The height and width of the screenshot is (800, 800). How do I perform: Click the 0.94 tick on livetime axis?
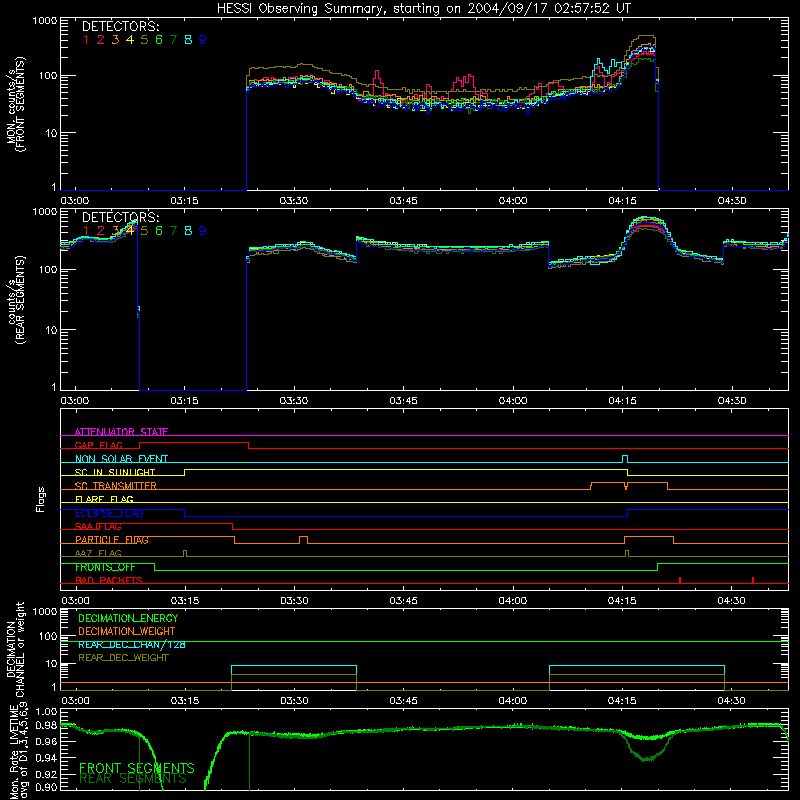click(46, 758)
